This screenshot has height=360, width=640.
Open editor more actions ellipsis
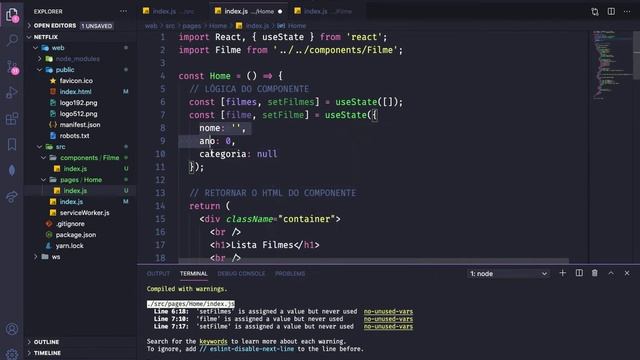point(627,11)
